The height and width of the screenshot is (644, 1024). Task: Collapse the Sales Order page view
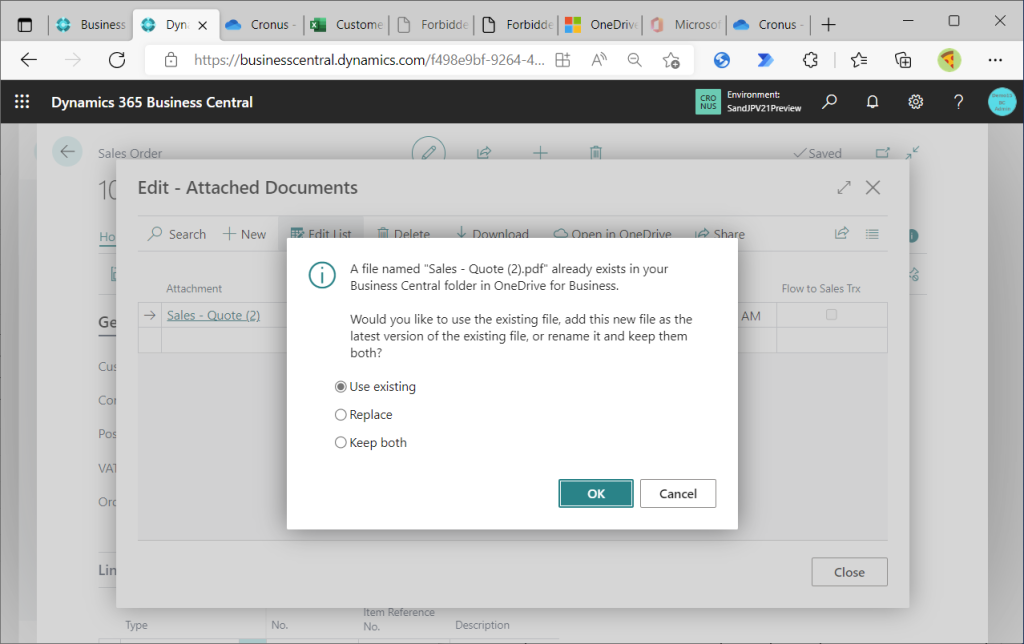[912, 152]
